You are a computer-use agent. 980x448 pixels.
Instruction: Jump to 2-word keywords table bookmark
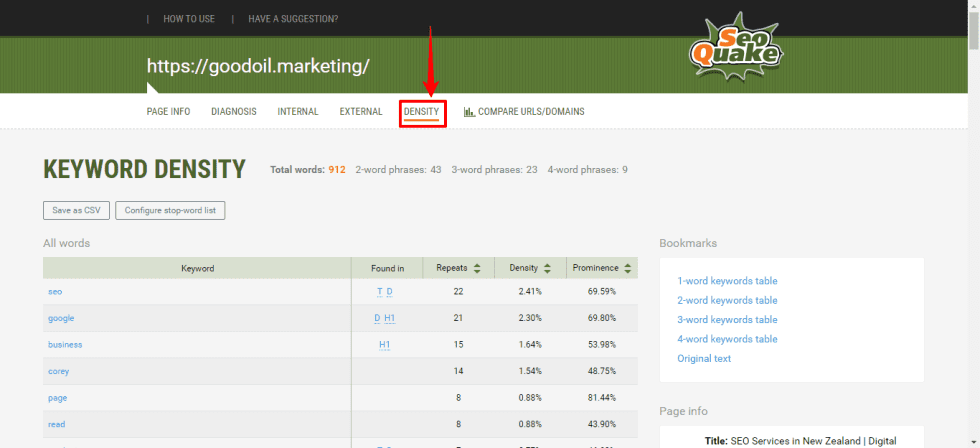(x=728, y=301)
